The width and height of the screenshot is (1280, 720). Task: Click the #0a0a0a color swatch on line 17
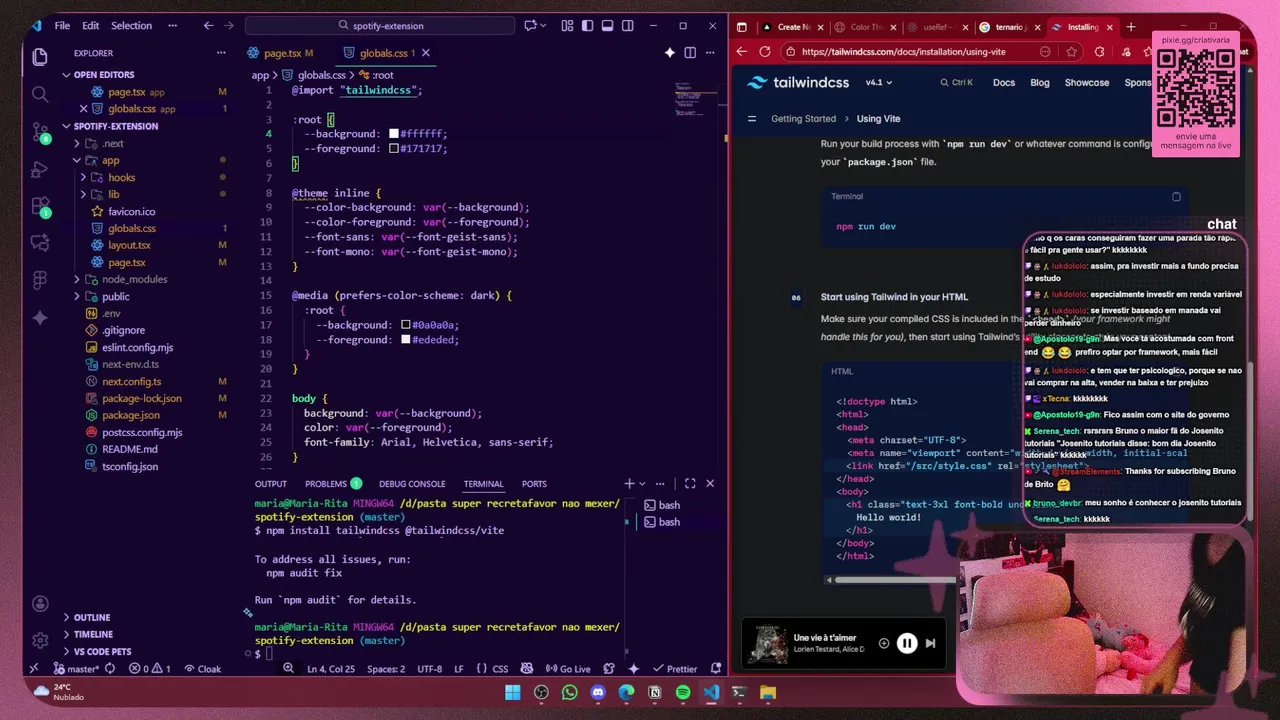(x=406, y=325)
